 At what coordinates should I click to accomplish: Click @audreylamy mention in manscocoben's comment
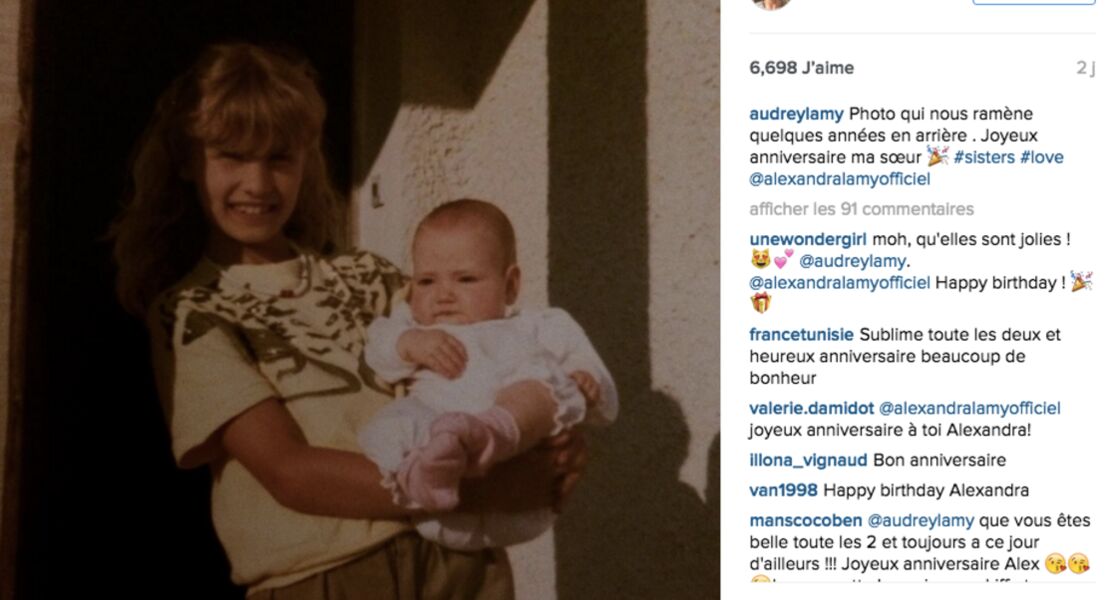[x=921, y=521]
